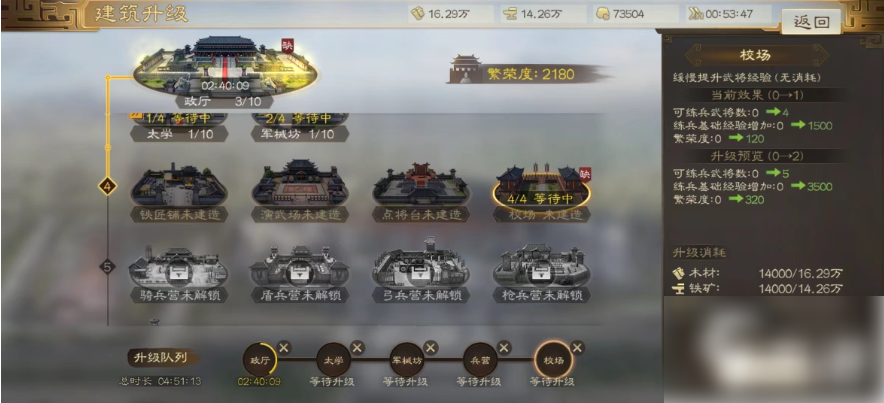Click the locked 盾兵营 shield camp
884x403 pixels.
[300, 273]
